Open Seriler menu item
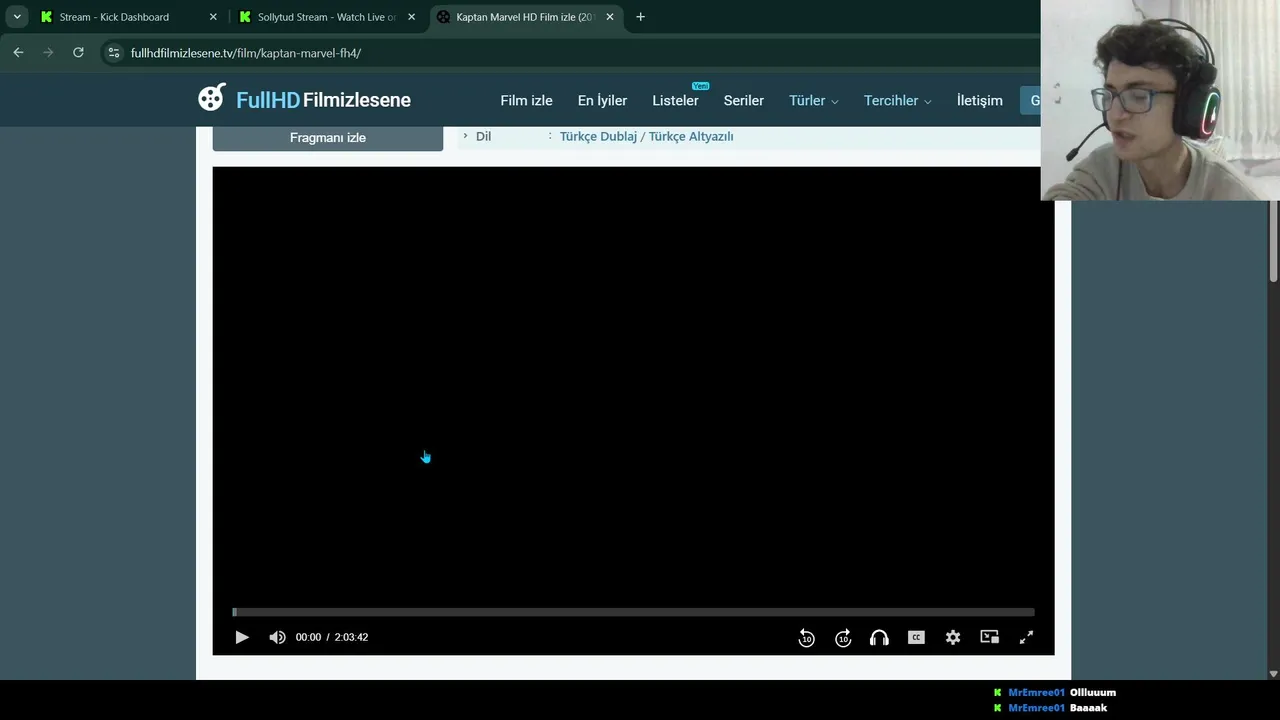 click(743, 100)
